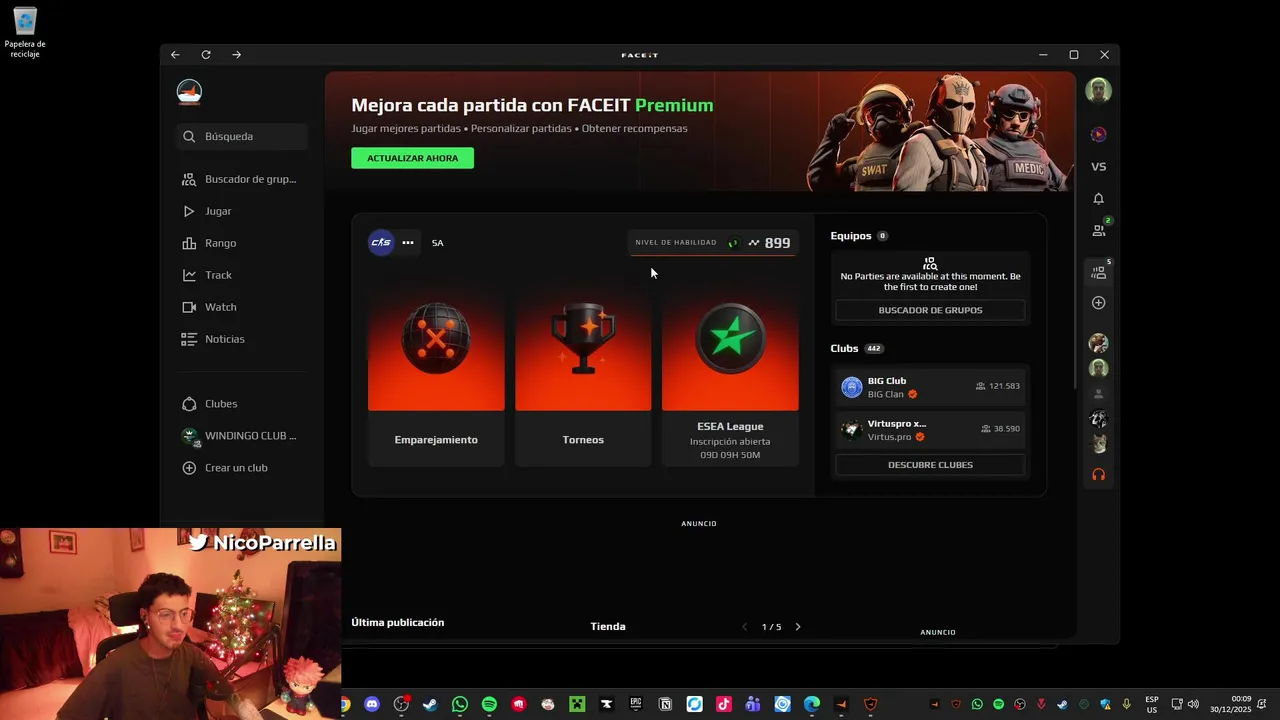1280x720 pixels.
Task: Click Última publicación heading
Action: click(x=398, y=622)
